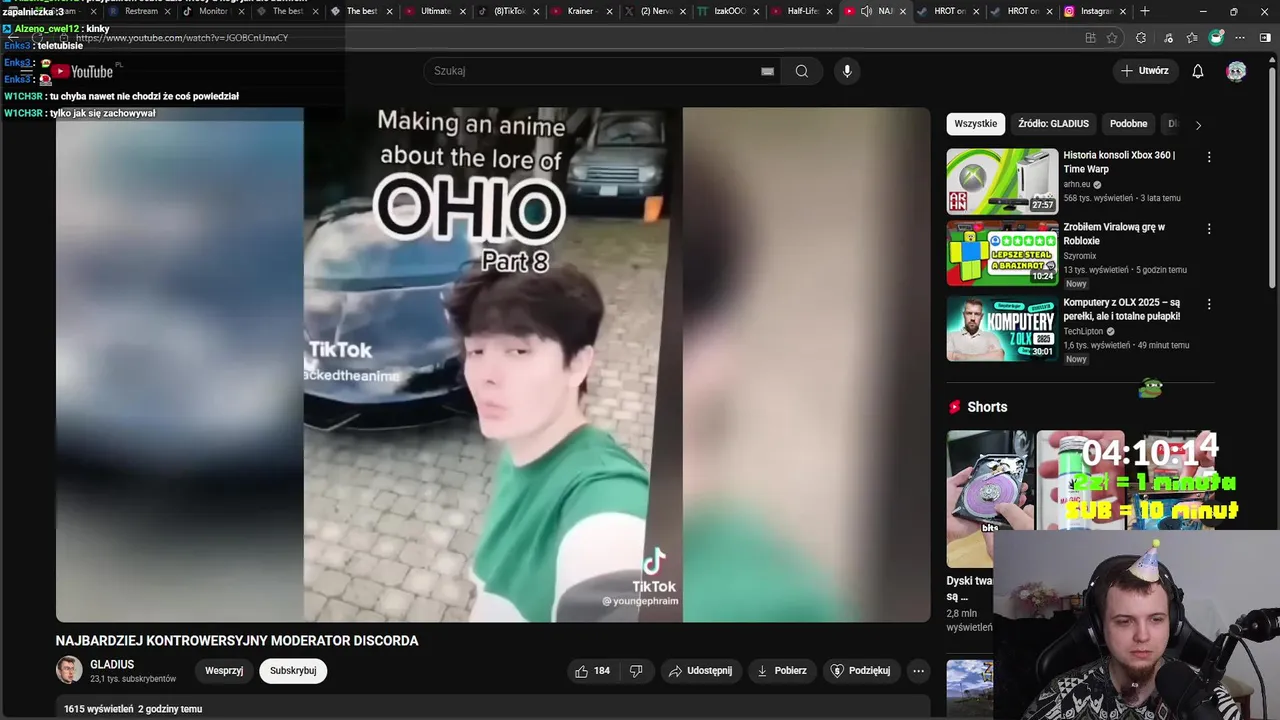This screenshot has height=720, width=1280.
Task: Open the browser favorites list
Action: [x=1192, y=38]
